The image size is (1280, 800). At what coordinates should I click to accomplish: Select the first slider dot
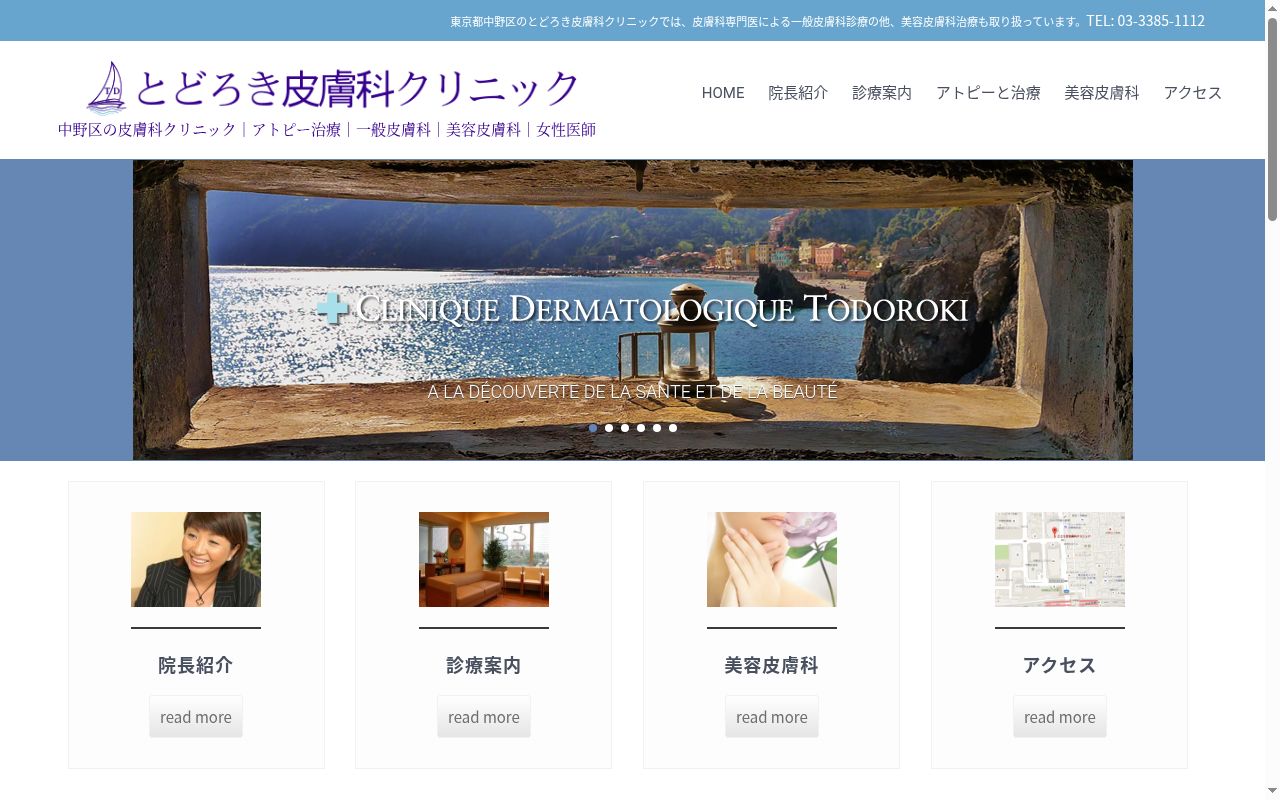pyautogui.click(x=593, y=428)
